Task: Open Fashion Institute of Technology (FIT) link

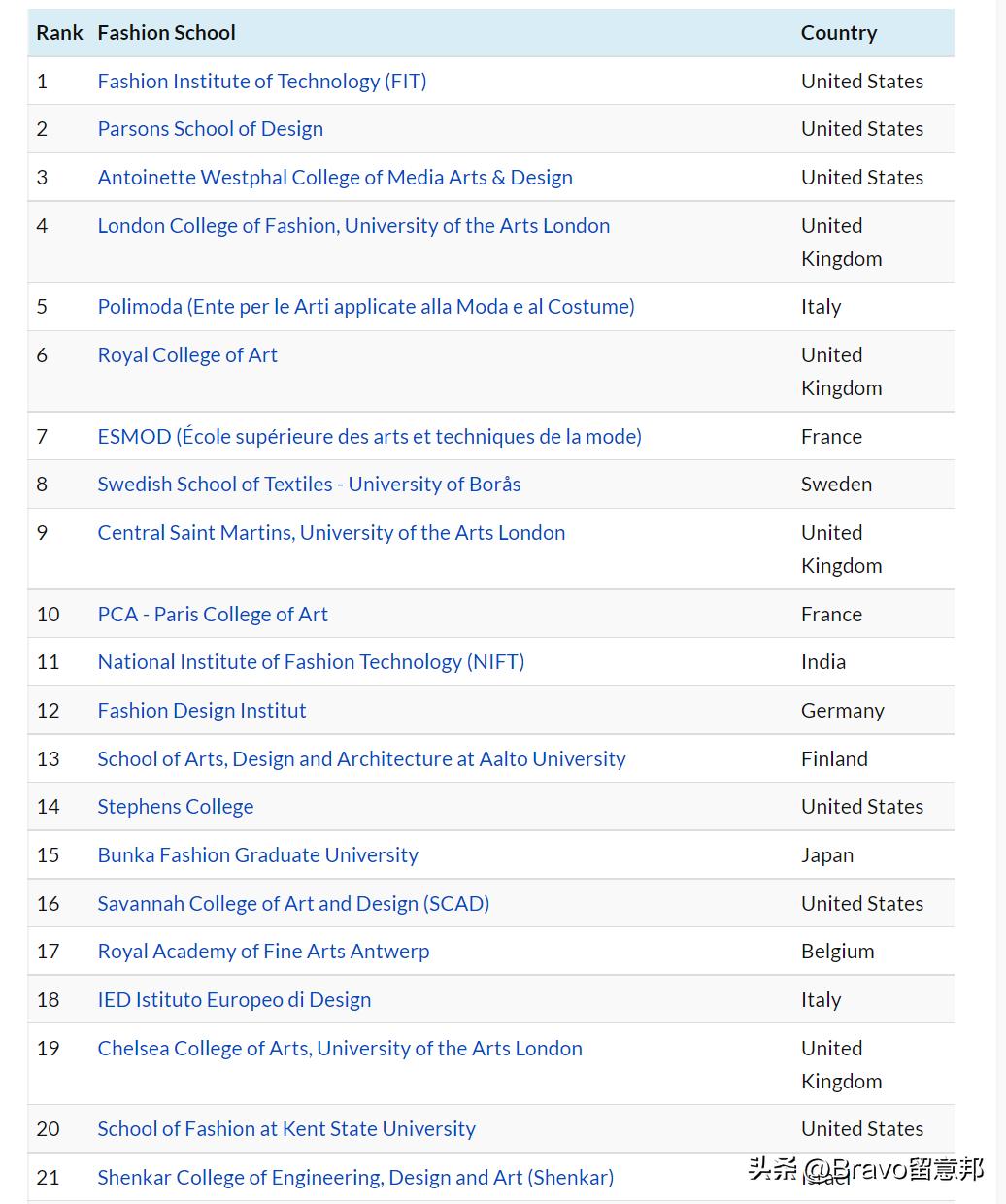Action: coord(261,82)
